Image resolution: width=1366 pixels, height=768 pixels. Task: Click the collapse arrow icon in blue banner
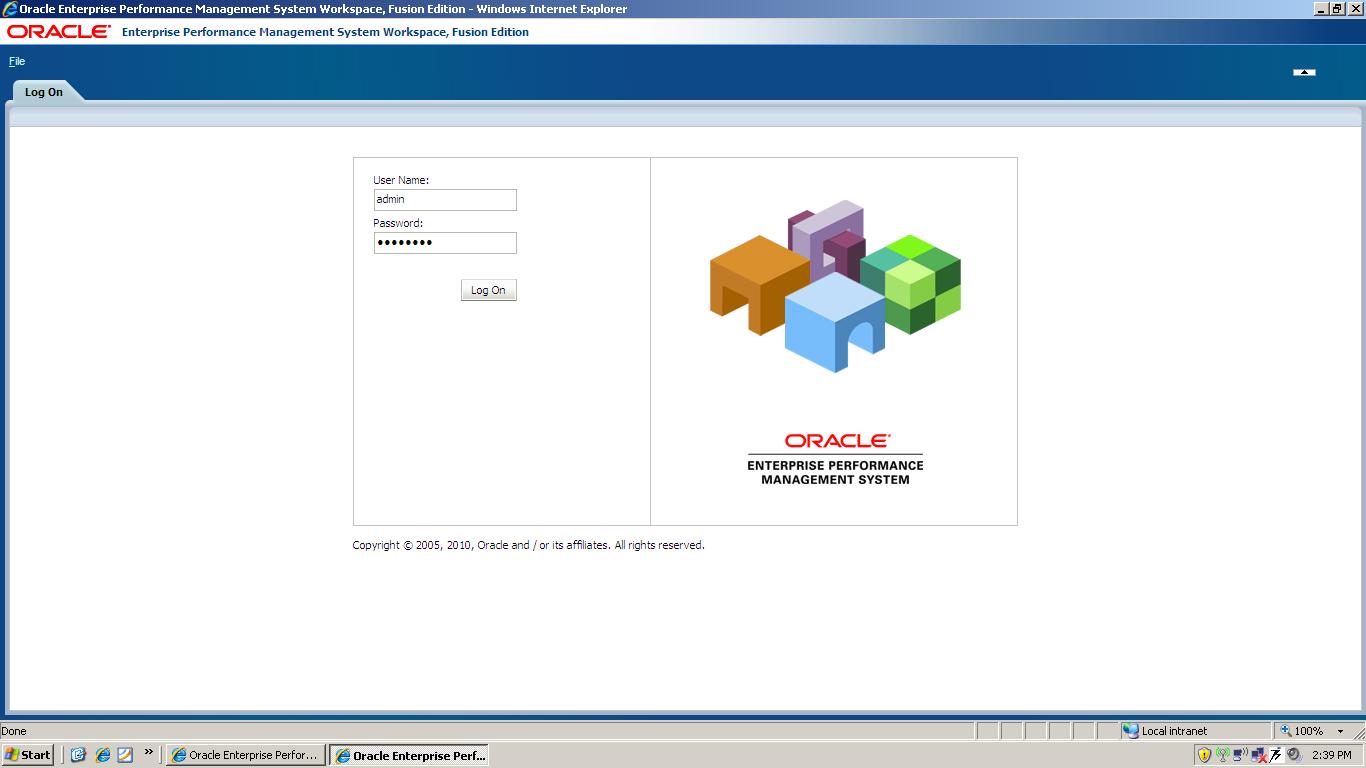click(x=1304, y=72)
